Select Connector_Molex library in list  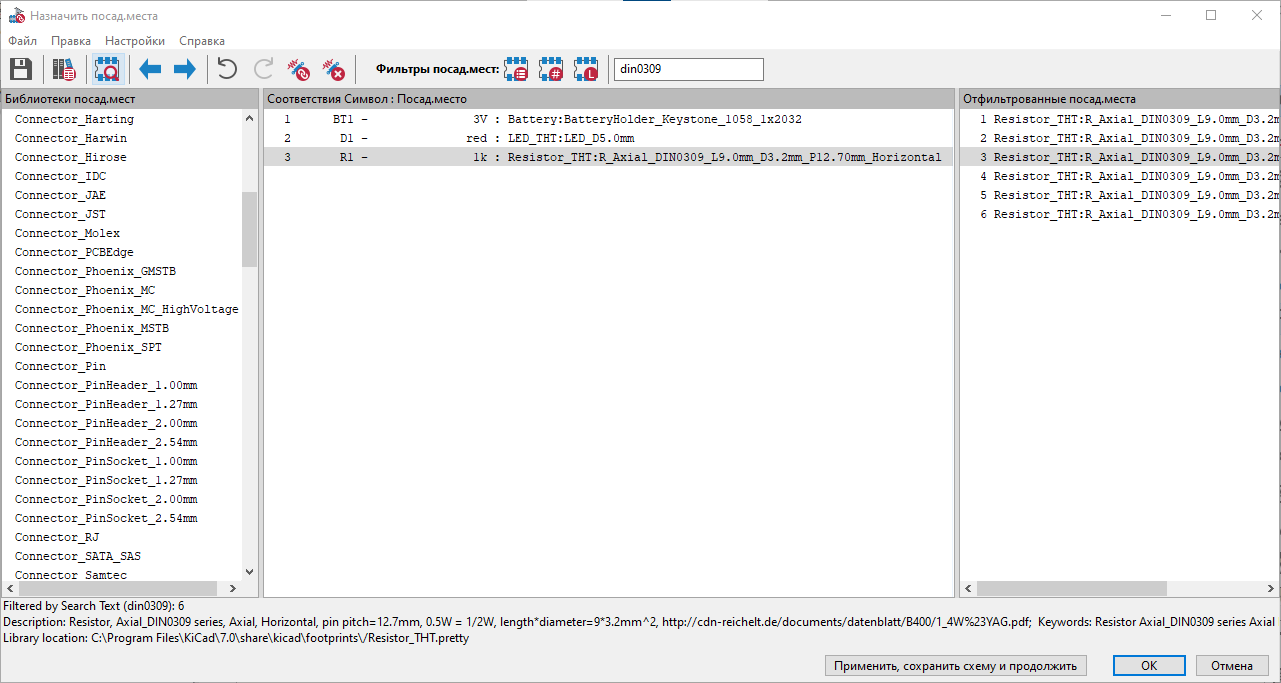point(67,233)
